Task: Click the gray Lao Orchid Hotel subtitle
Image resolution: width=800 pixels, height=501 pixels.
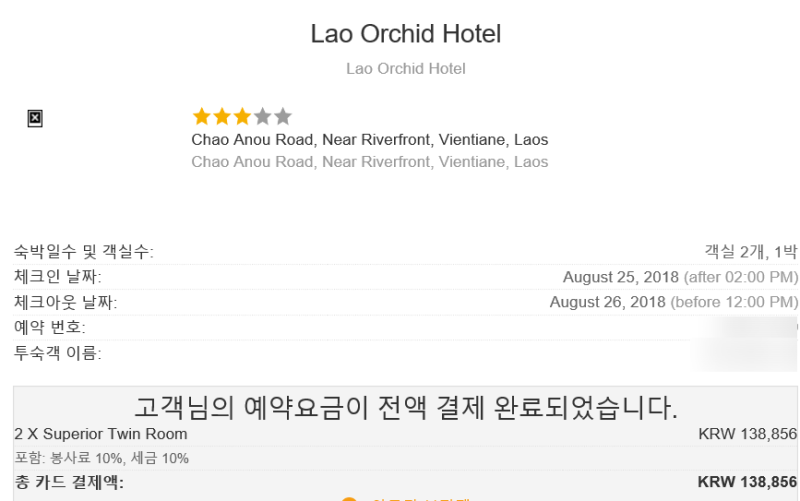Action: pyautogui.click(x=406, y=68)
